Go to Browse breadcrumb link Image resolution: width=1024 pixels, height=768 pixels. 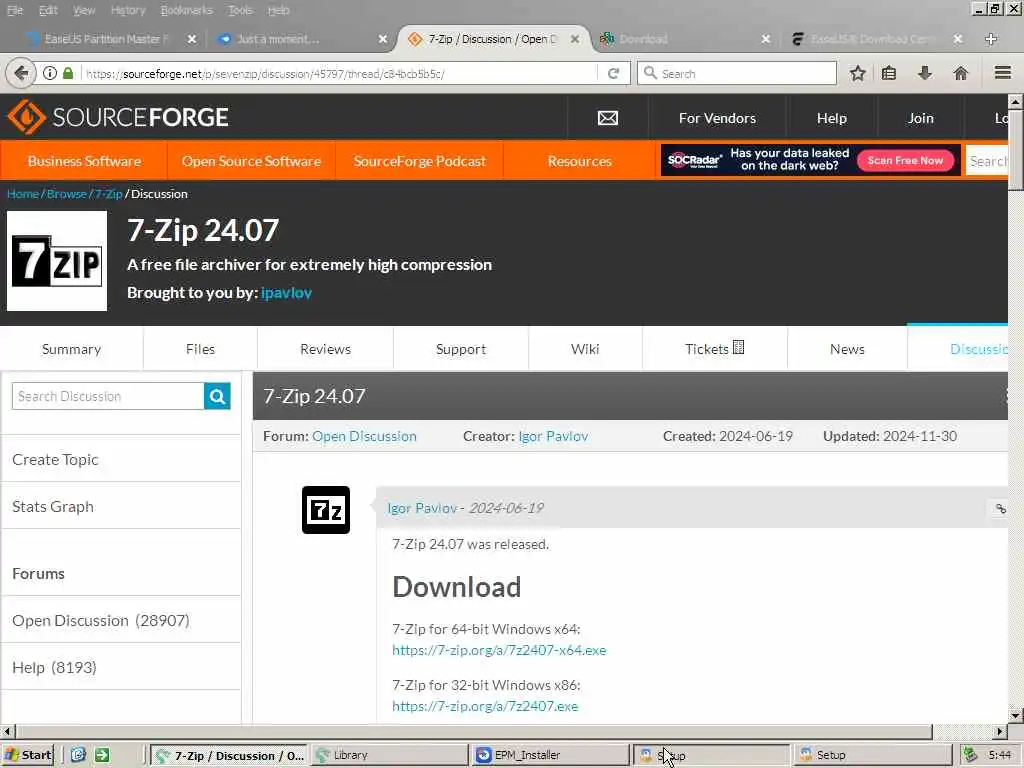click(x=67, y=194)
